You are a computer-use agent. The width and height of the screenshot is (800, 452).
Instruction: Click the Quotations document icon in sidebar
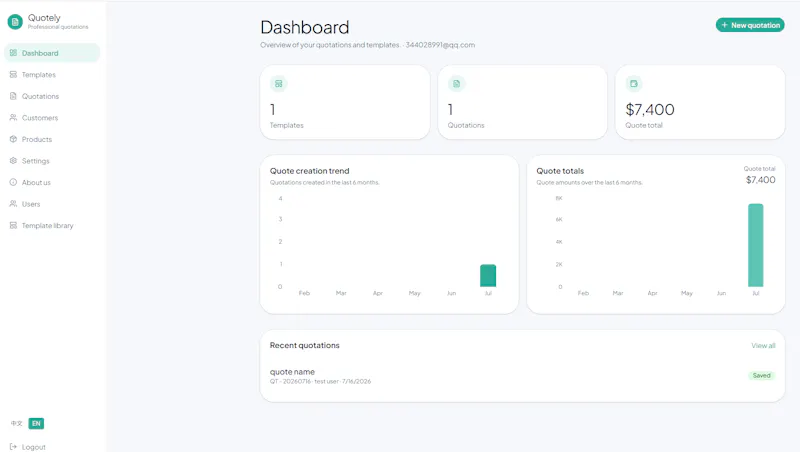point(13,96)
